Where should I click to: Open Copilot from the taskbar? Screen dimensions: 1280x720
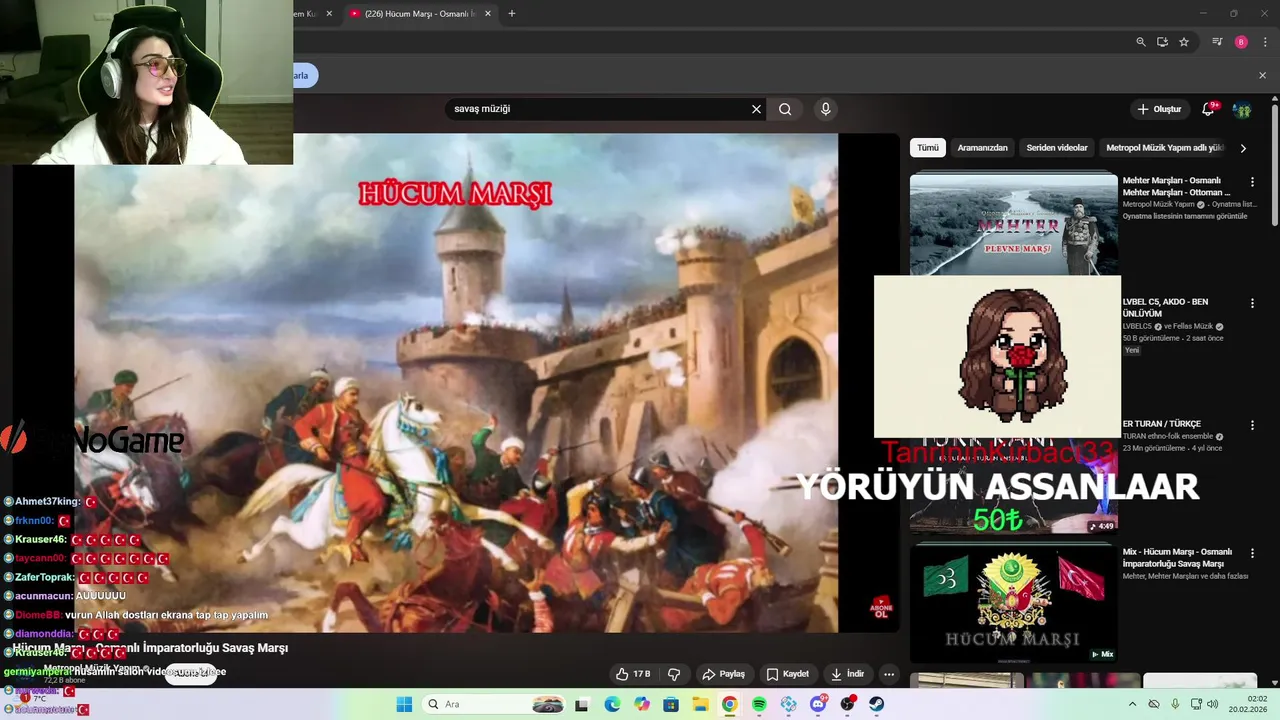[641, 704]
